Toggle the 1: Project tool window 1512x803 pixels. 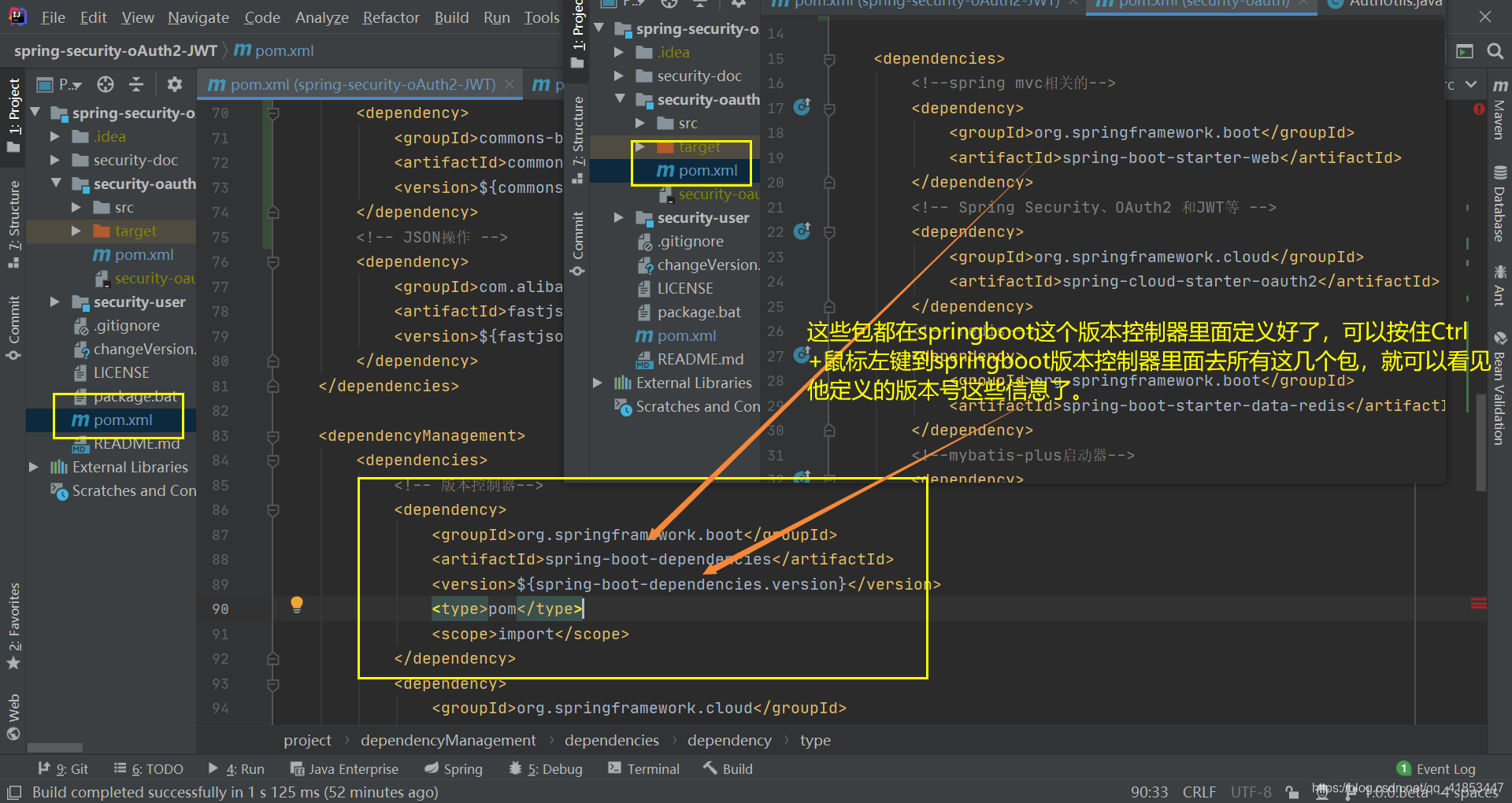coord(13,116)
